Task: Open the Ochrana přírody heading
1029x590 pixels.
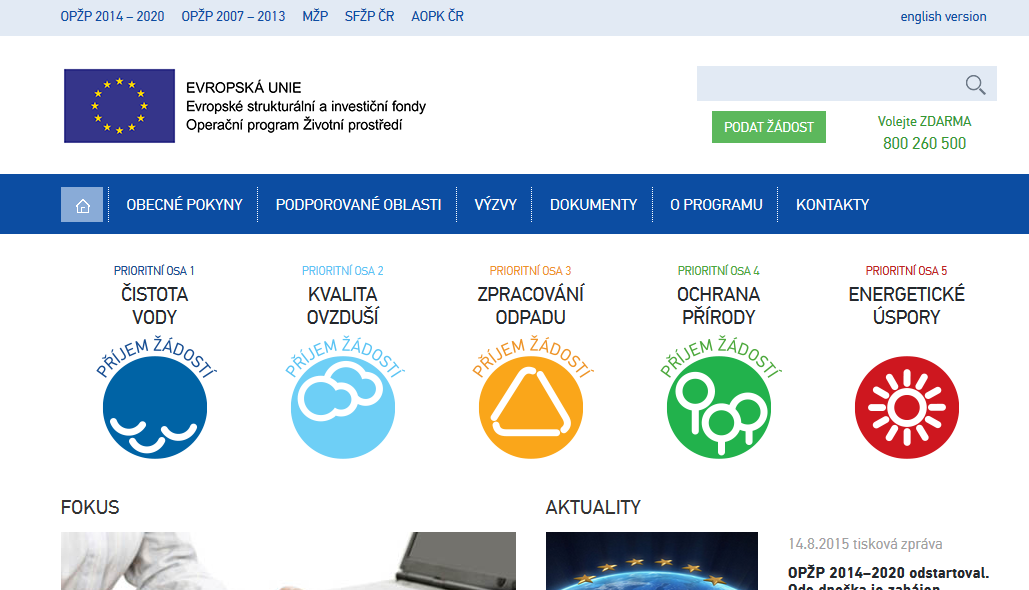Action: point(719,306)
